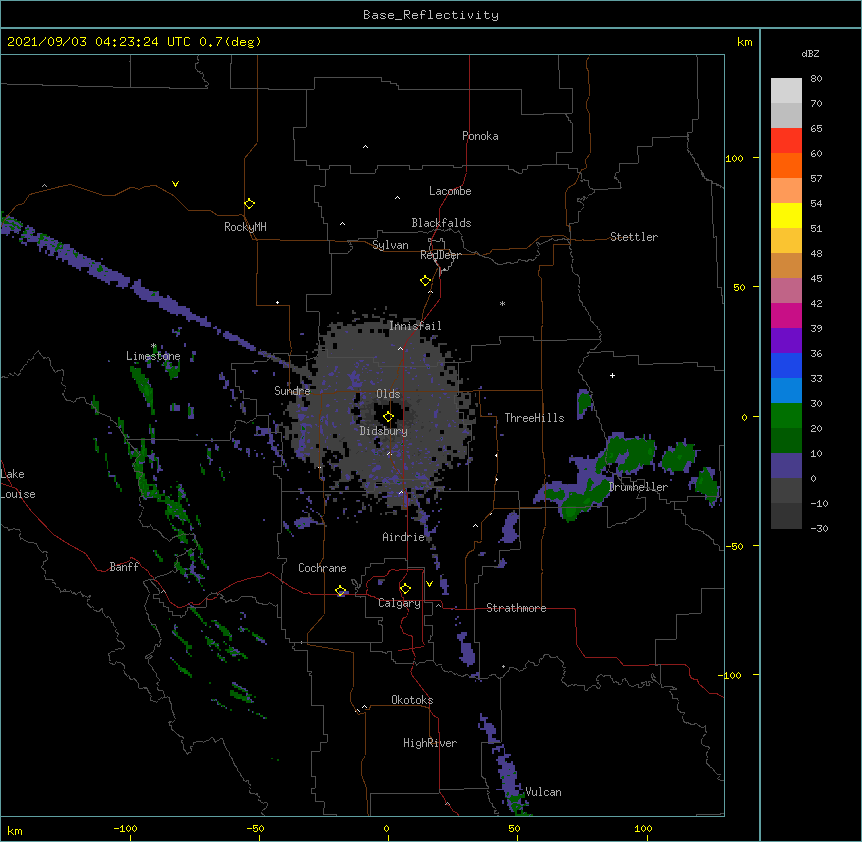Screen dimensions: 862x842
Task: Click the purple echo patch near Vulcan
Action: 507,769
